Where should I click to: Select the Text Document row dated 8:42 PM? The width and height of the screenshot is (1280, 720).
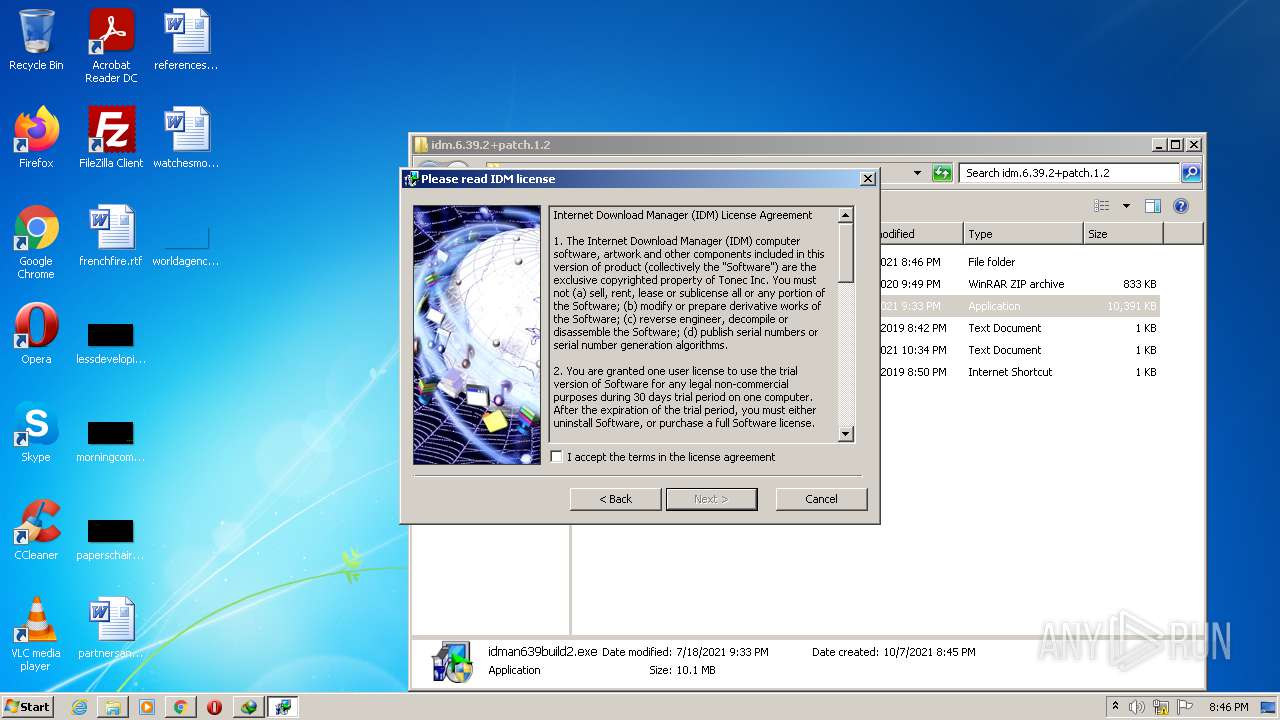click(1019, 328)
